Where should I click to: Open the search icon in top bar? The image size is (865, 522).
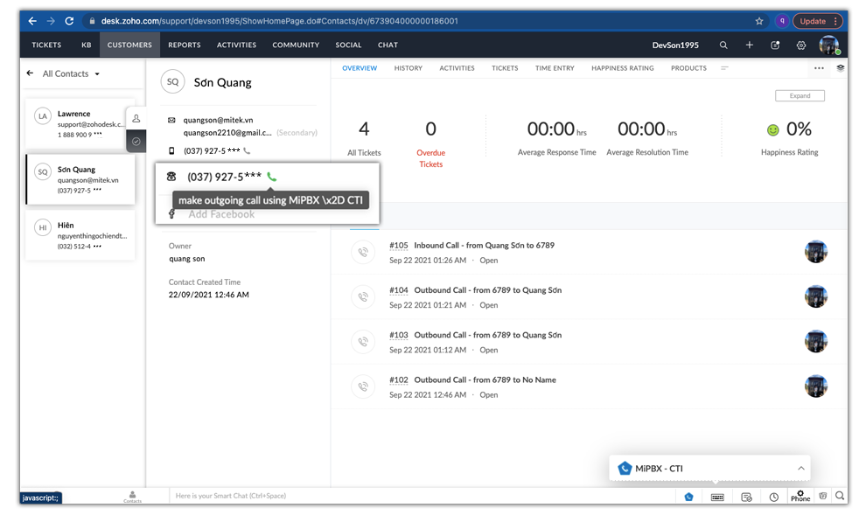[723, 45]
